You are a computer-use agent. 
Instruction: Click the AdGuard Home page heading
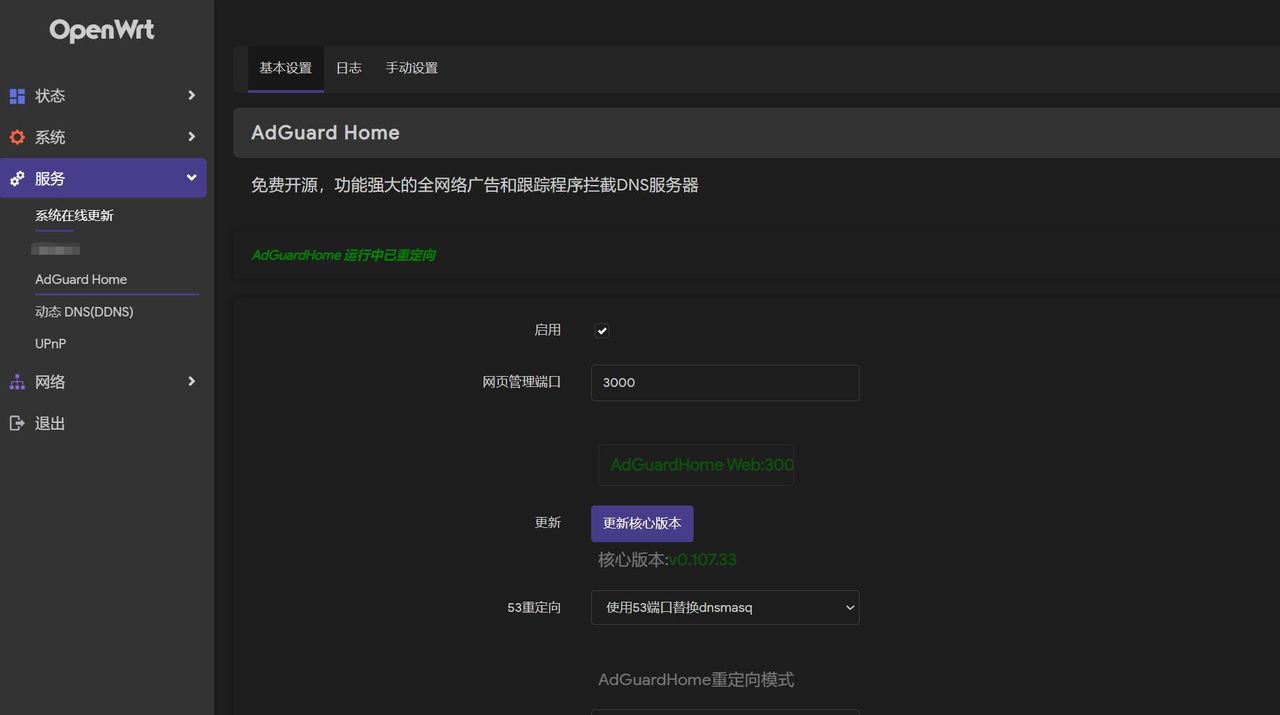(325, 133)
